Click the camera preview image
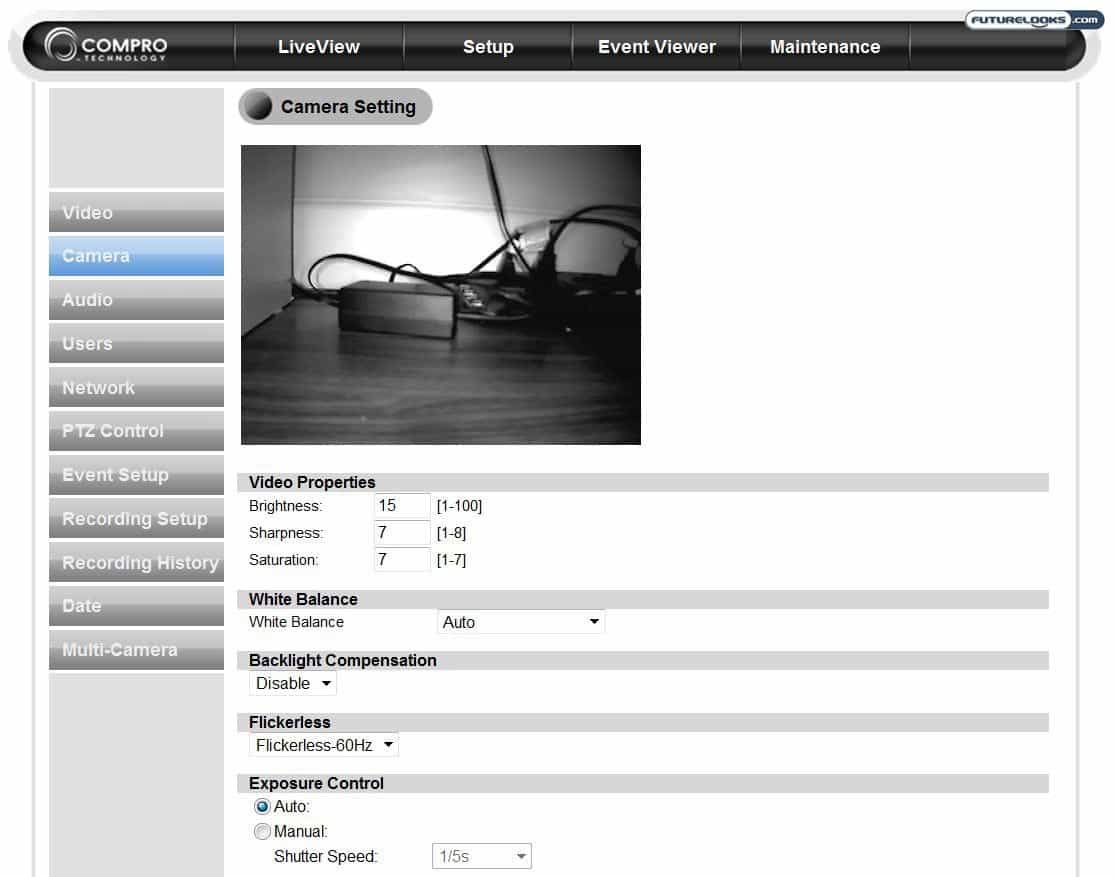1115x877 pixels. pyautogui.click(x=440, y=295)
